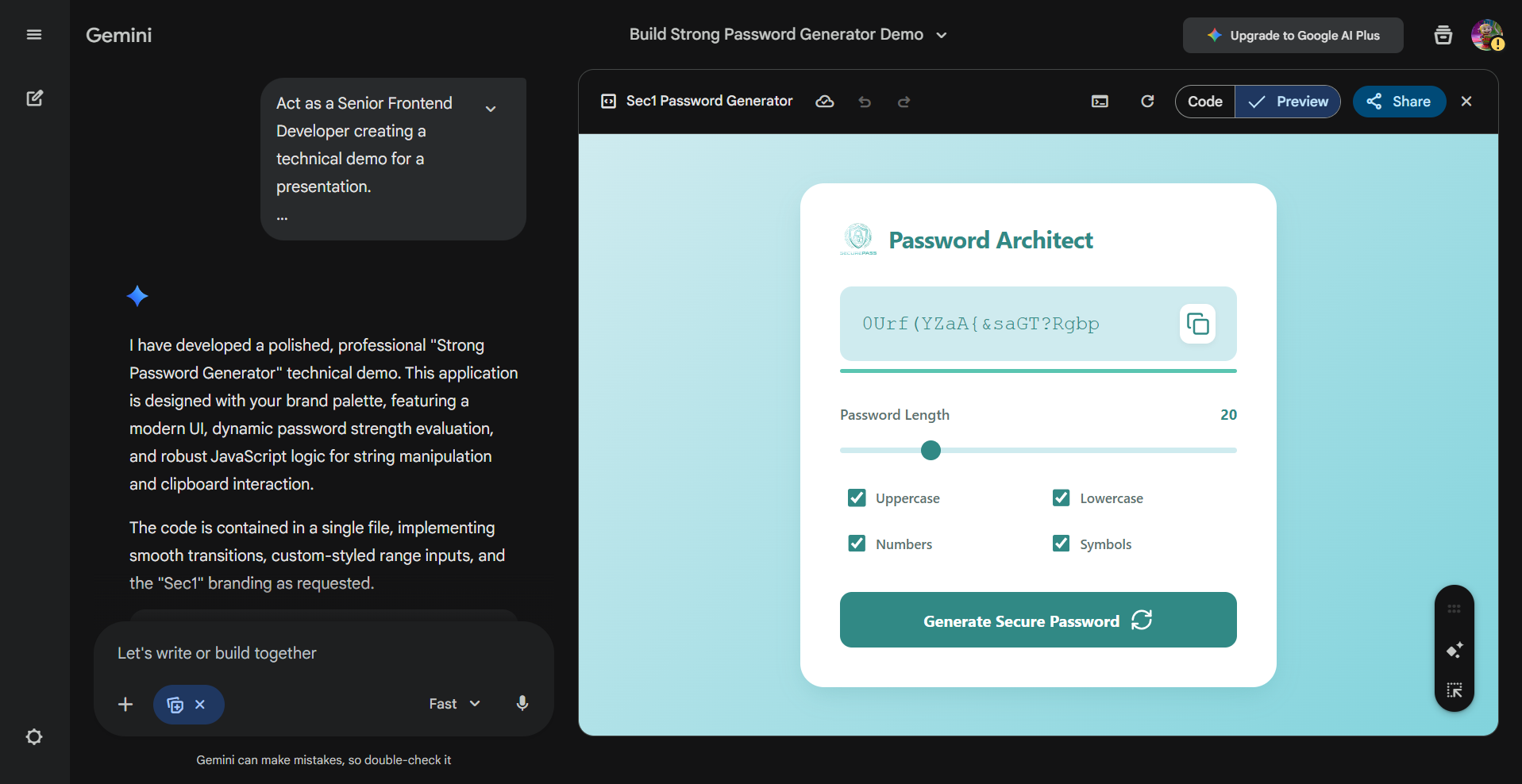Image resolution: width=1522 pixels, height=784 pixels.
Task: Toggle the Numbers option off
Action: (856, 543)
